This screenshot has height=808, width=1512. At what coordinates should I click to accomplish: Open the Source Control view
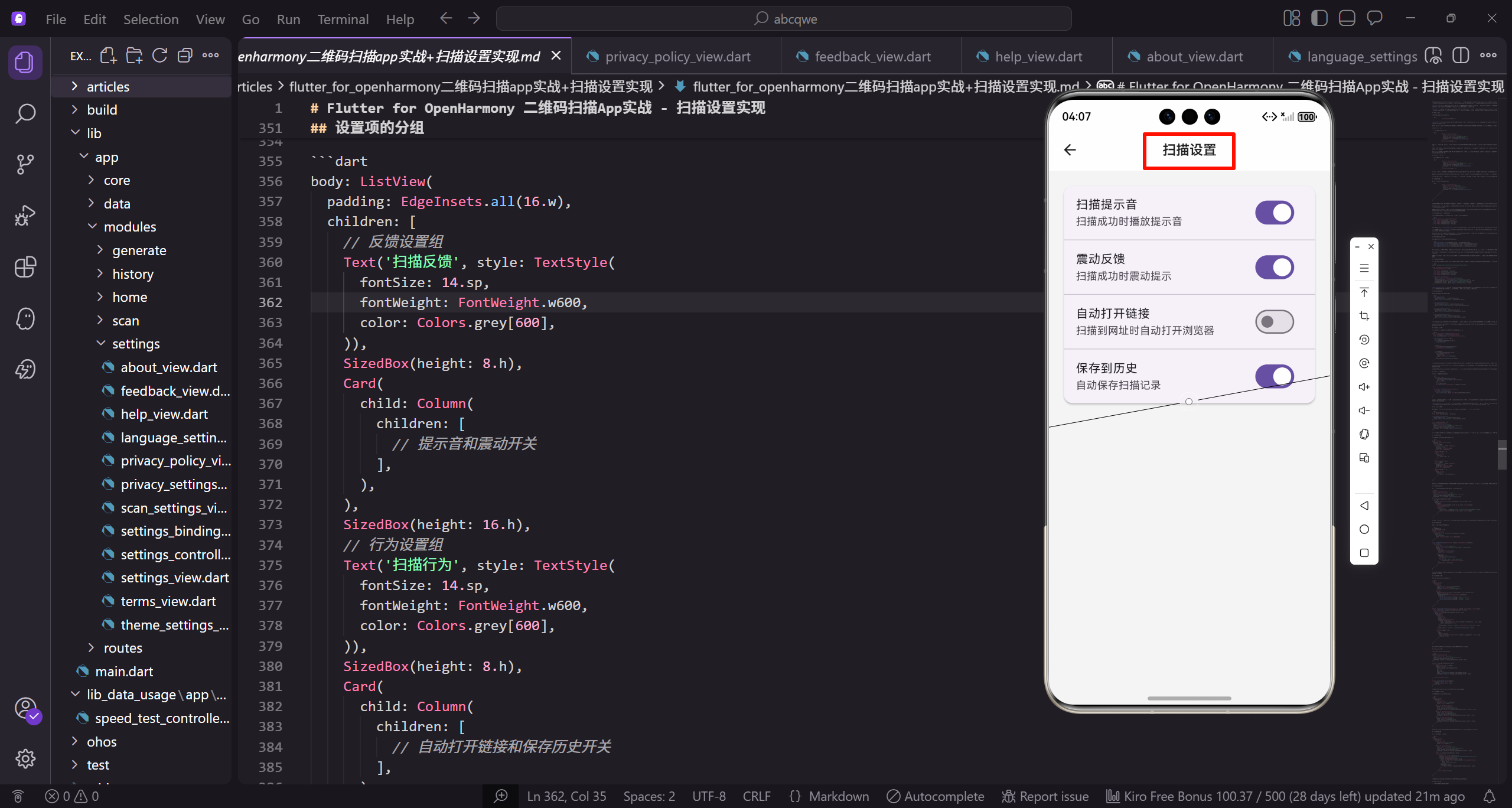point(25,164)
